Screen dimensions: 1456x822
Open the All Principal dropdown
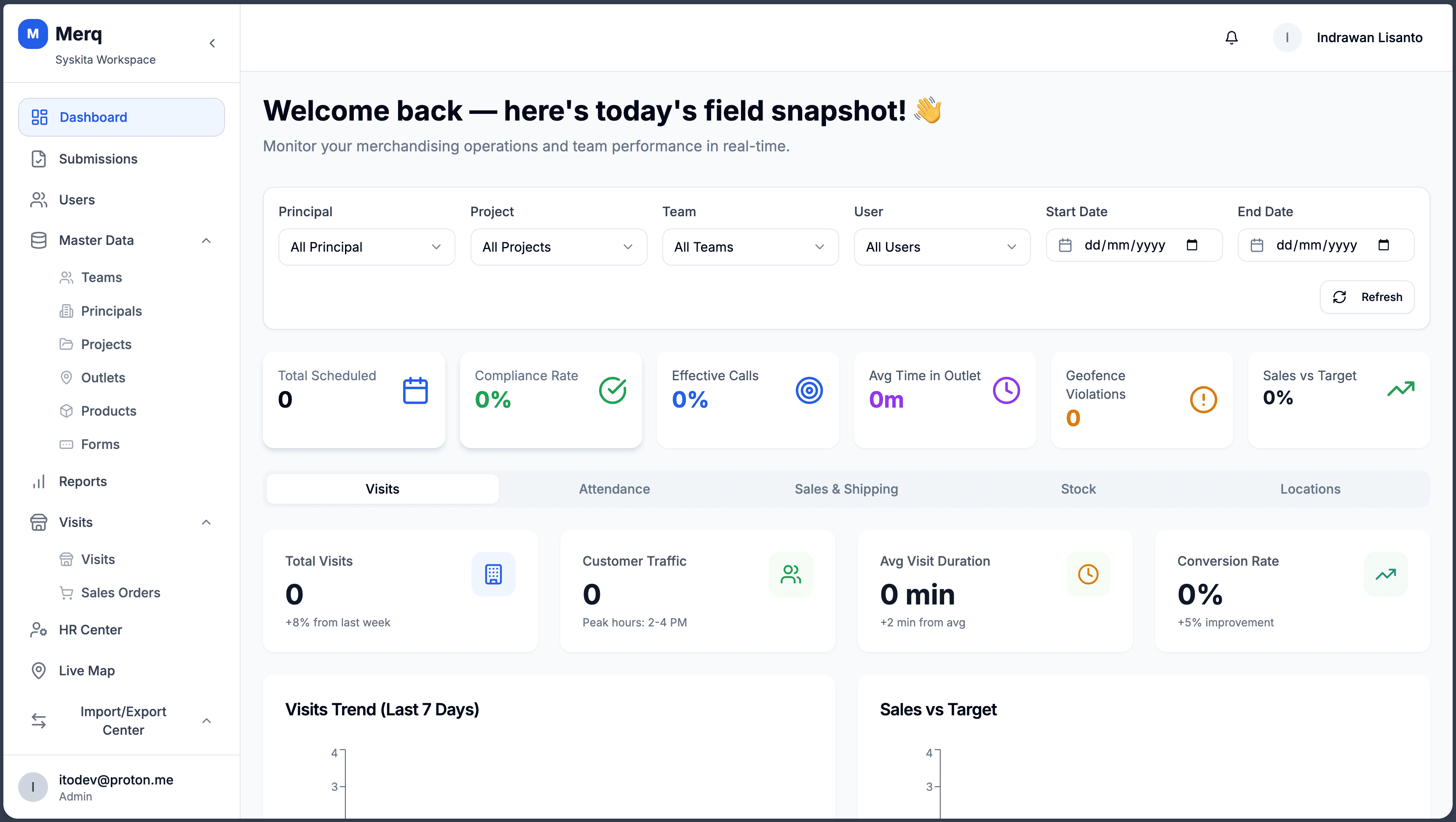[366, 247]
